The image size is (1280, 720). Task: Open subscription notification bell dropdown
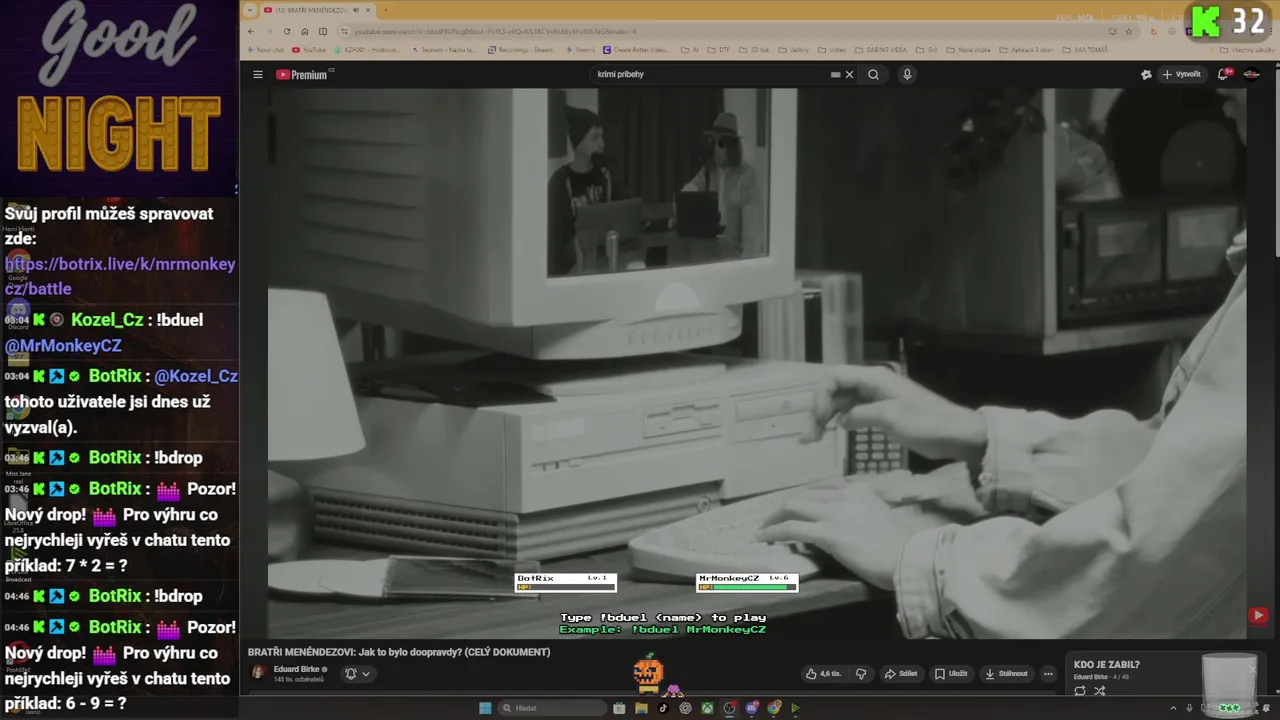click(357, 673)
